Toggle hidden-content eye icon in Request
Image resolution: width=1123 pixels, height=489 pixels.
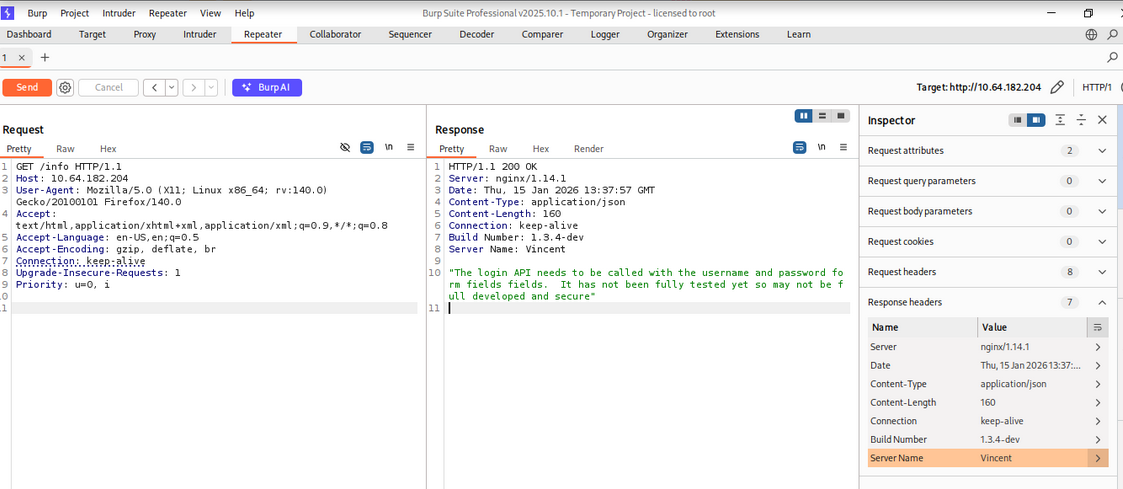pos(345,148)
